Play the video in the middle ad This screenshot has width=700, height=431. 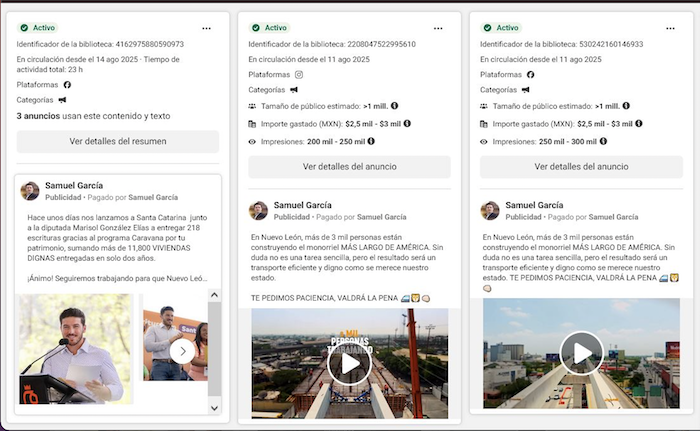(349, 363)
